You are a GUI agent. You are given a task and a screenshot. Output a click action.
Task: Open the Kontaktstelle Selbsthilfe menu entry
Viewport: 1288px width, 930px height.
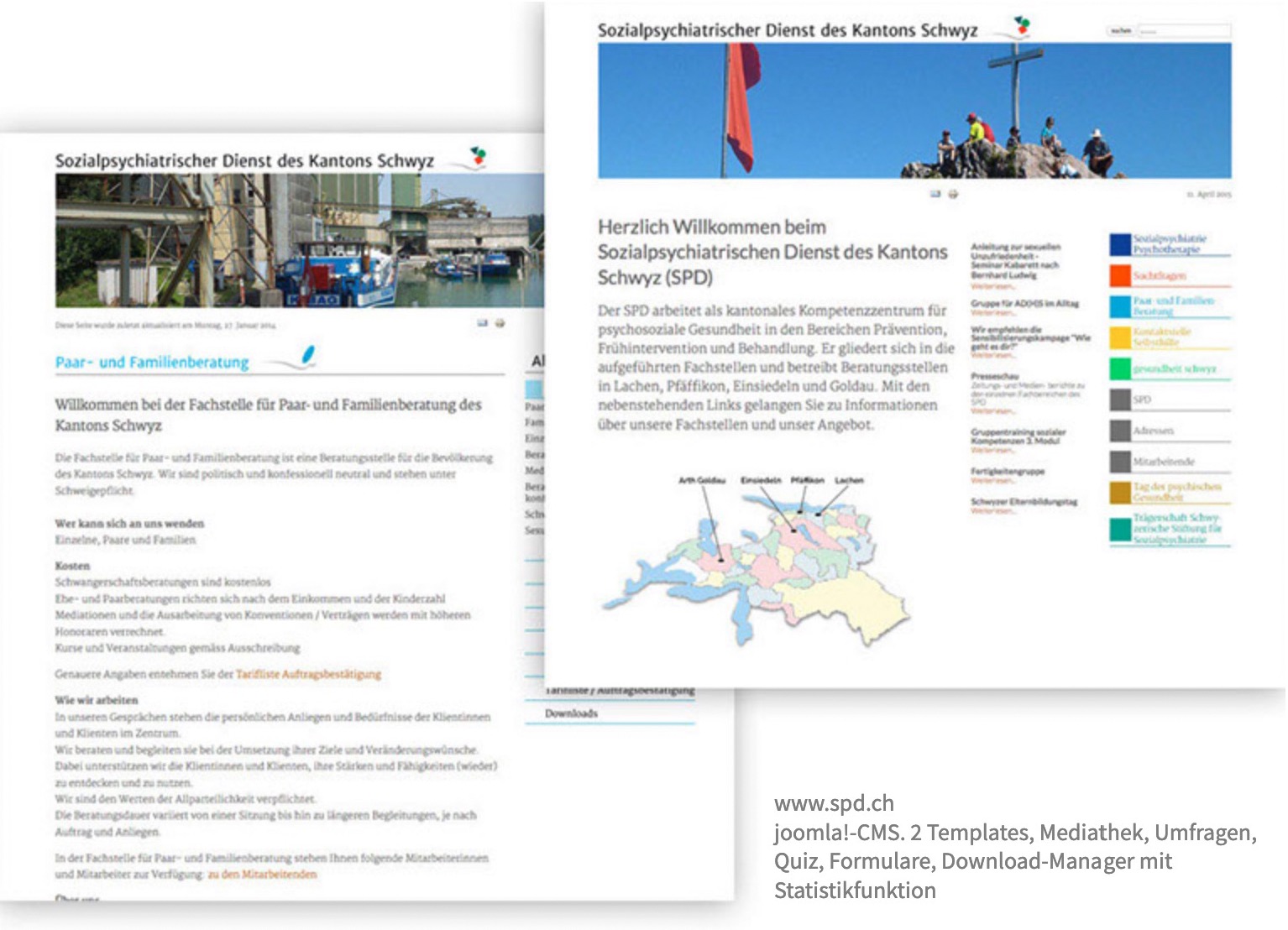(1162, 337)
